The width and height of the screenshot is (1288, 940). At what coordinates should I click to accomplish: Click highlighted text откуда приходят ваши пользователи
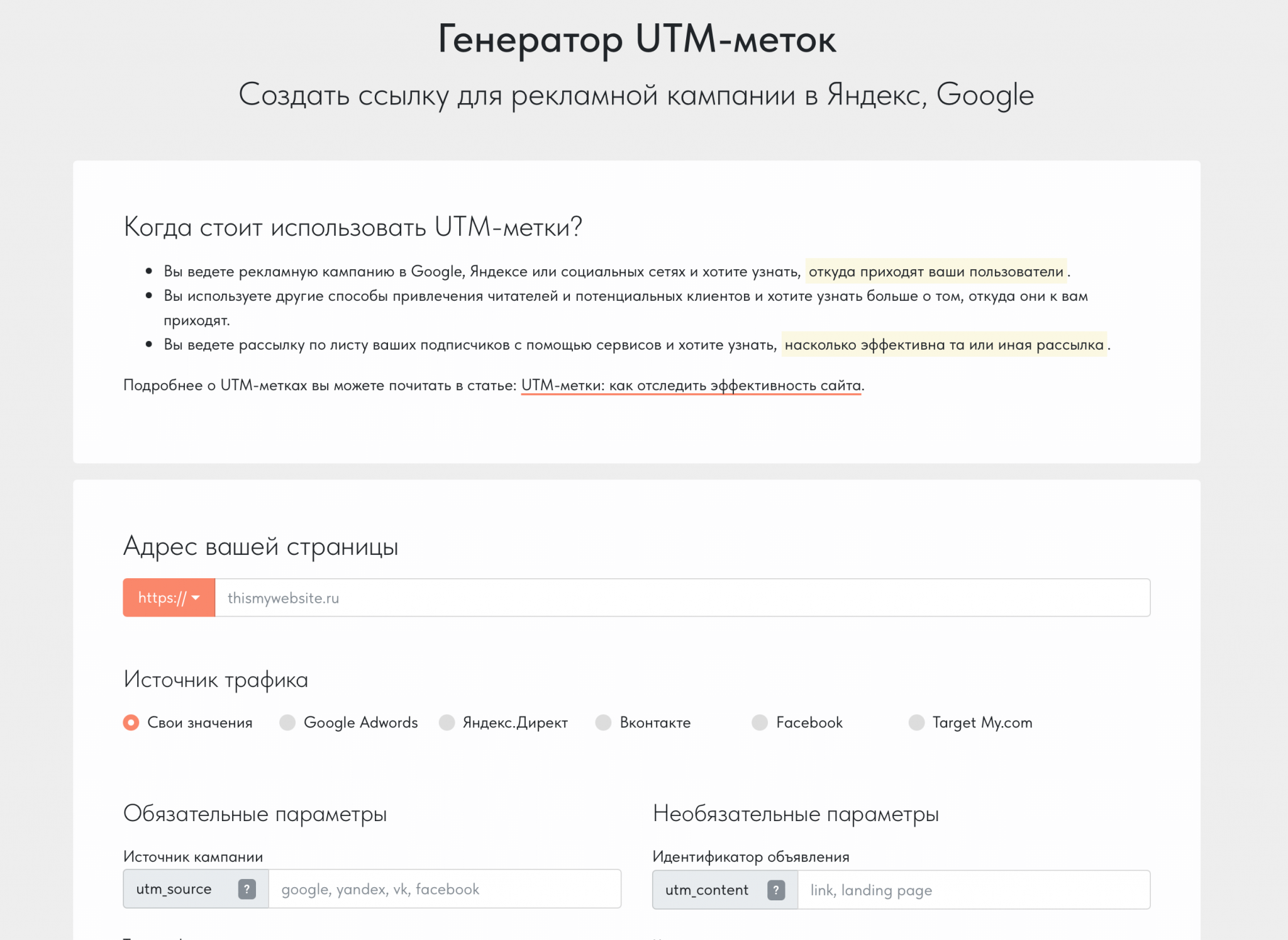coord(936,271)
